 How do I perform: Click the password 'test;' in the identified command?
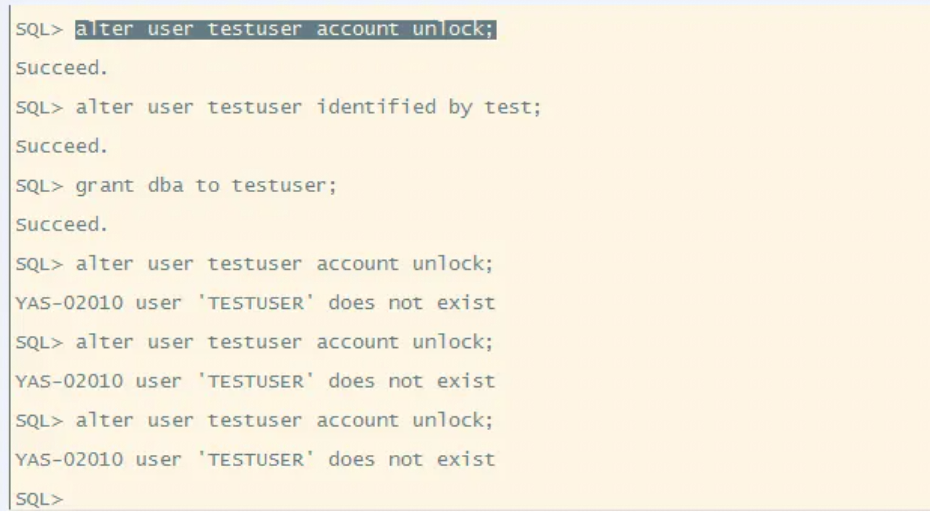(513, 107)
